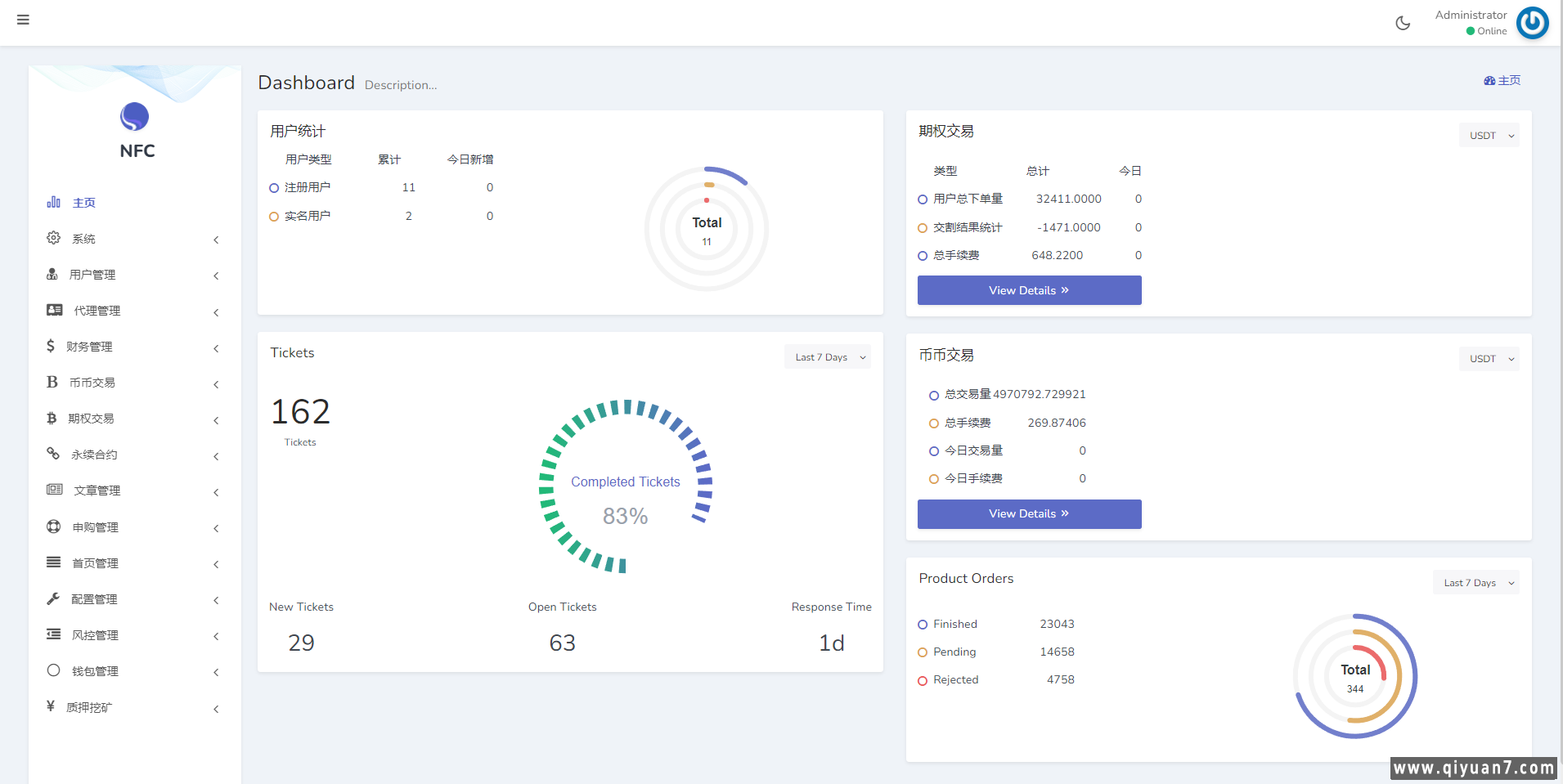Click the 申购管理 lifebuoy icon
This screenshot has height=784, width=1563.
tap(54, 526)
